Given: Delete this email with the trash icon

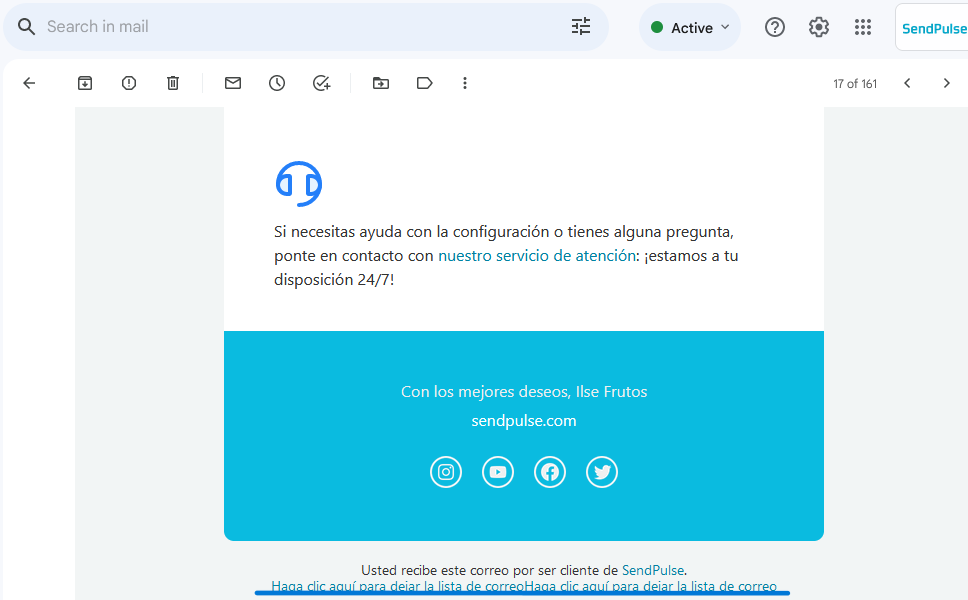Looking at the screenshot, I should (x=173, y=83).
